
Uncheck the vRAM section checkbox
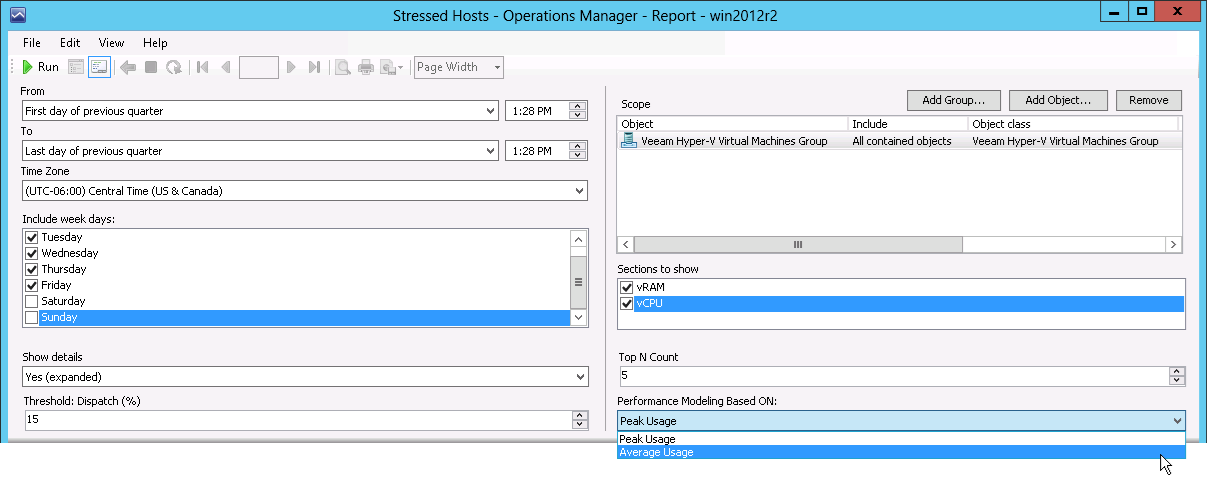tap(627, 287)
